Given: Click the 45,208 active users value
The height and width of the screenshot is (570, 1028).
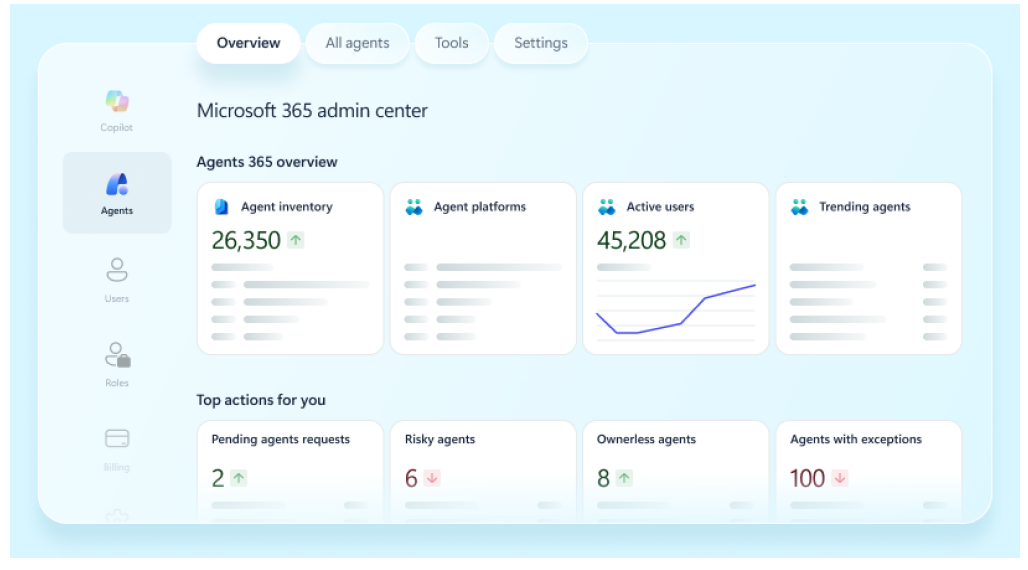Looking at the screenshot, I should pyautogui.click(x=631, y=240).
